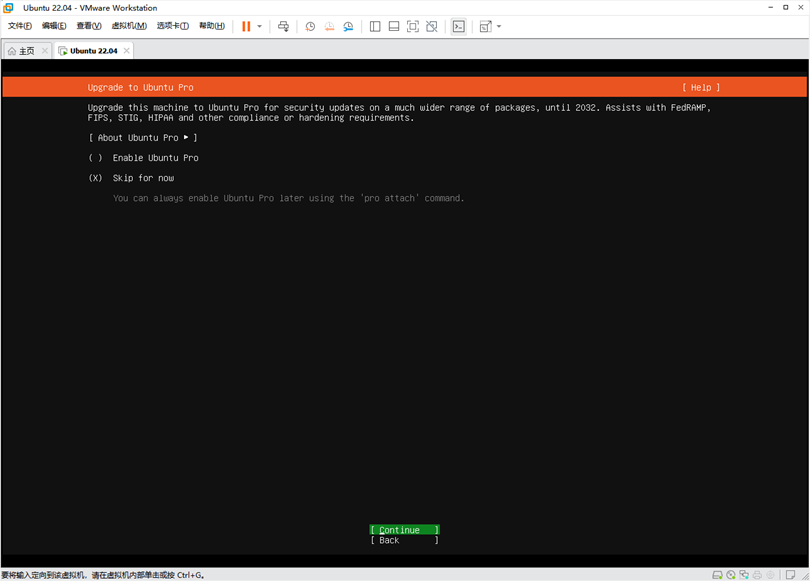810x581 pixels.
Task: Click the Back button
Action: point(404,540)
